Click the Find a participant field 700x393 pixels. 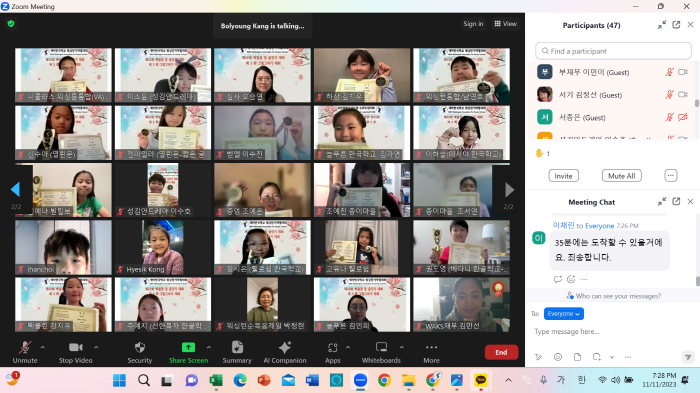(613, 51)
